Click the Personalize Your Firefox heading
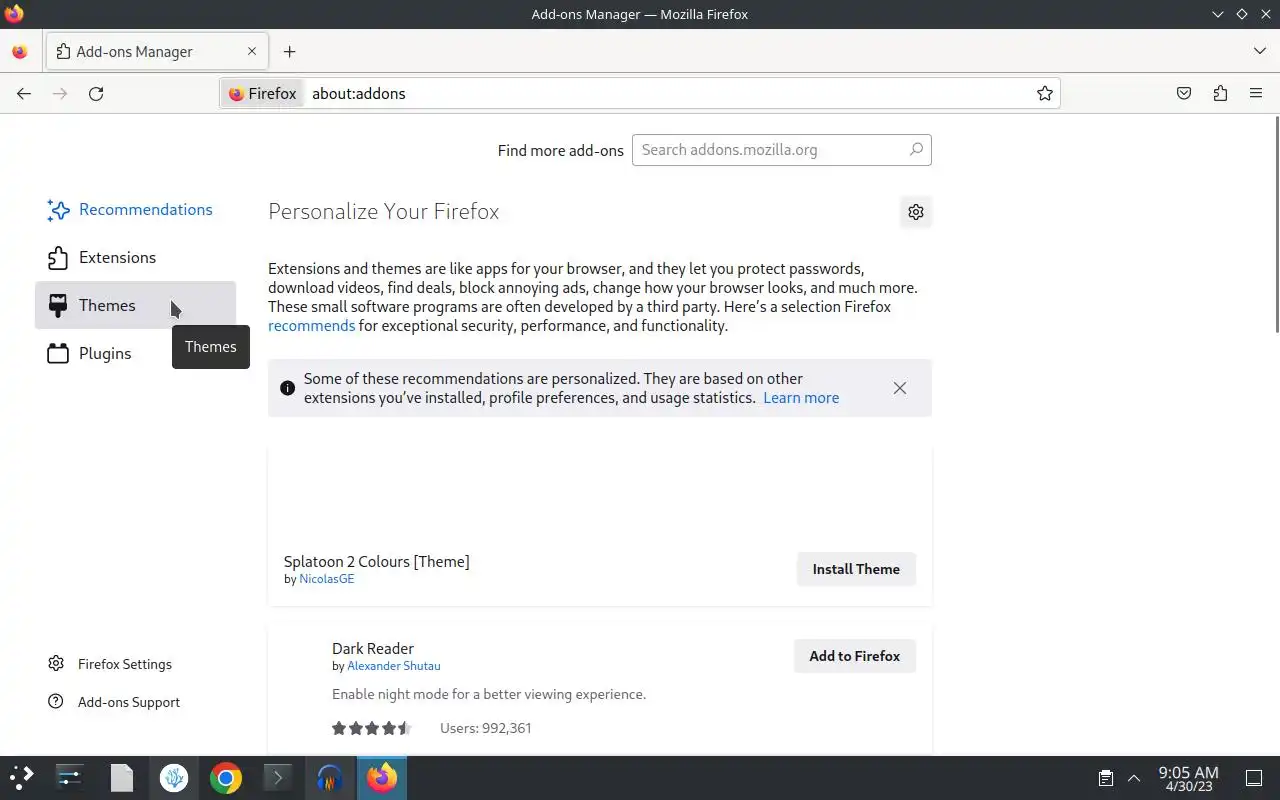1280x800 pixels. coord(384,212)
